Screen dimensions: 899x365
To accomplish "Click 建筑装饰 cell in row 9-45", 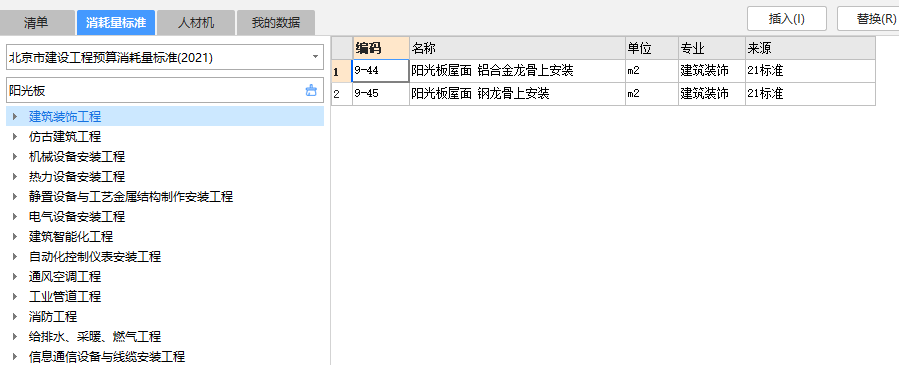I will point(712,94).
